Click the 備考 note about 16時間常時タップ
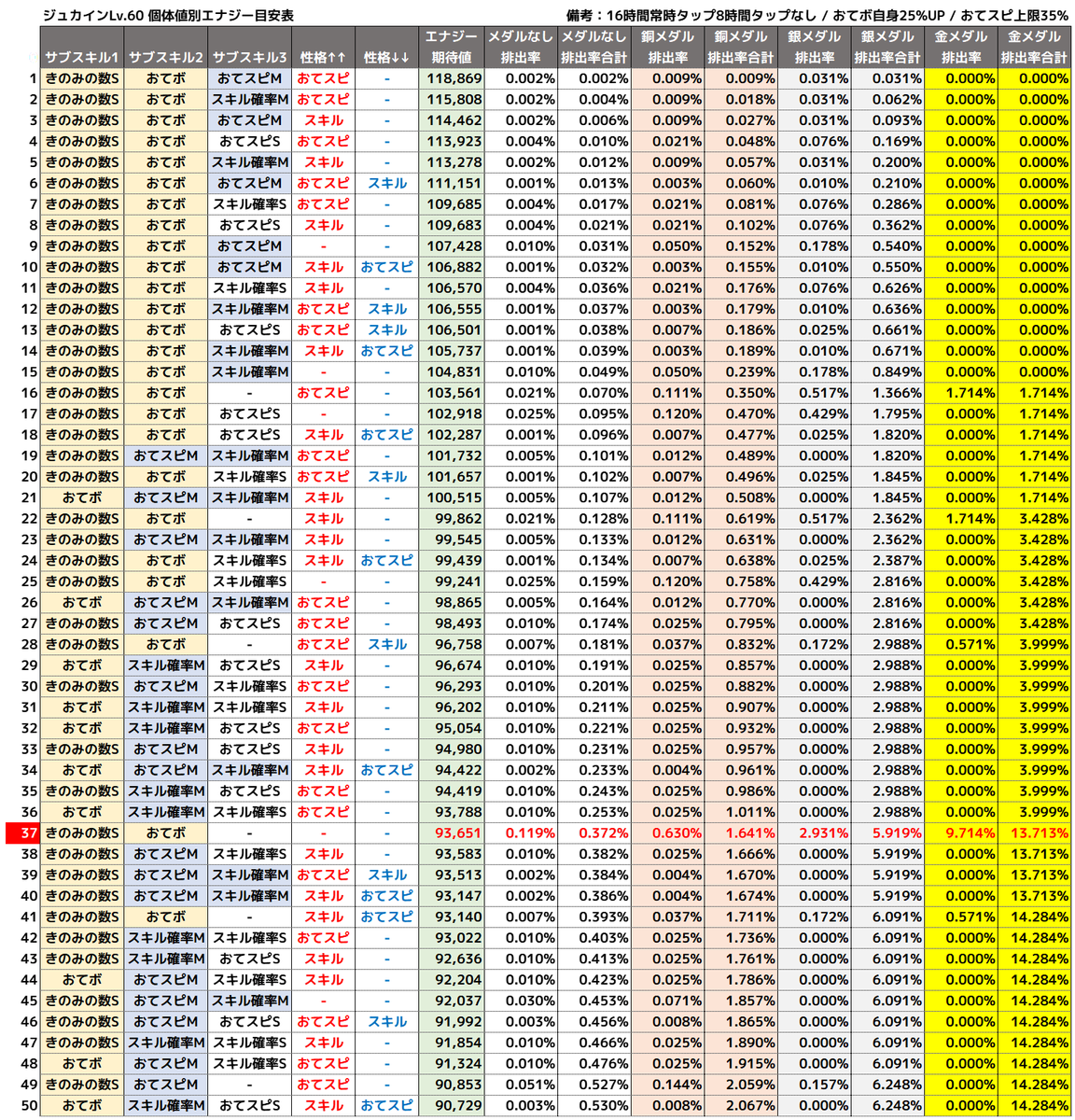The height and width of the screenshot is (1120, 1075). pos(817,15)
